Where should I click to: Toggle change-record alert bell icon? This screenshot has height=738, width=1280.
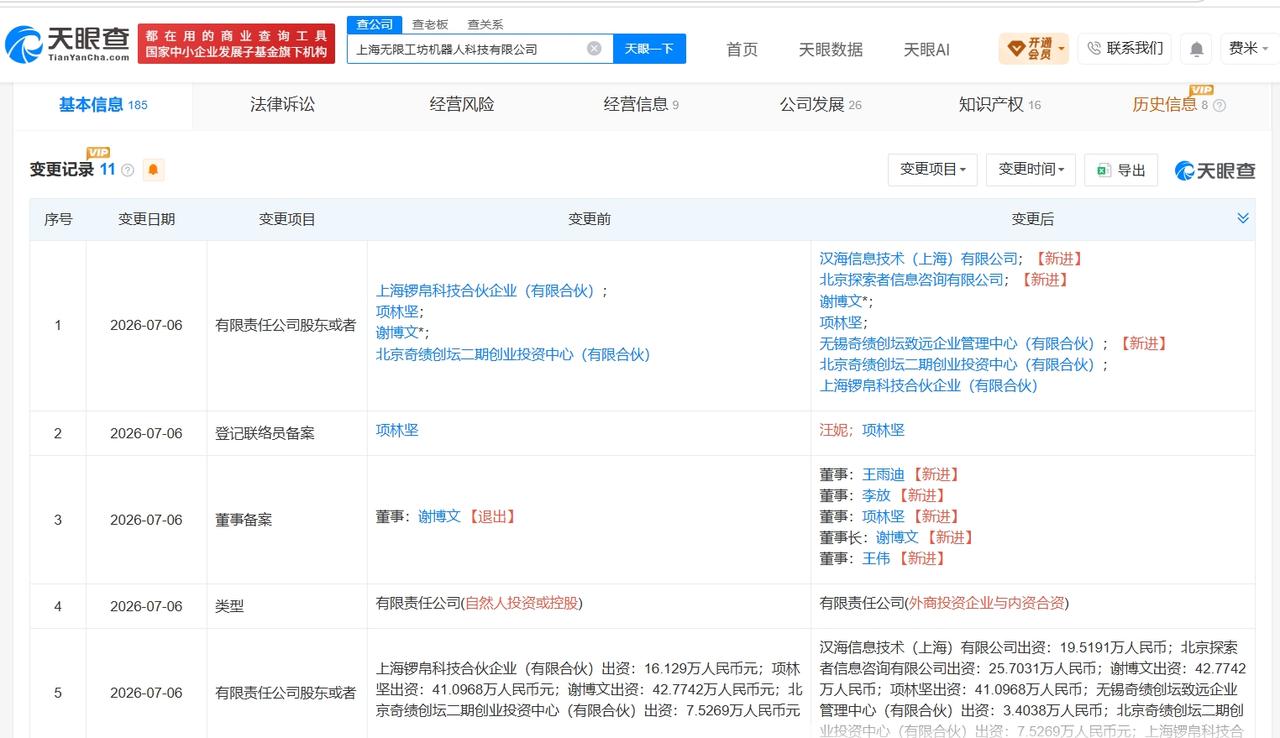click(153, 170)
